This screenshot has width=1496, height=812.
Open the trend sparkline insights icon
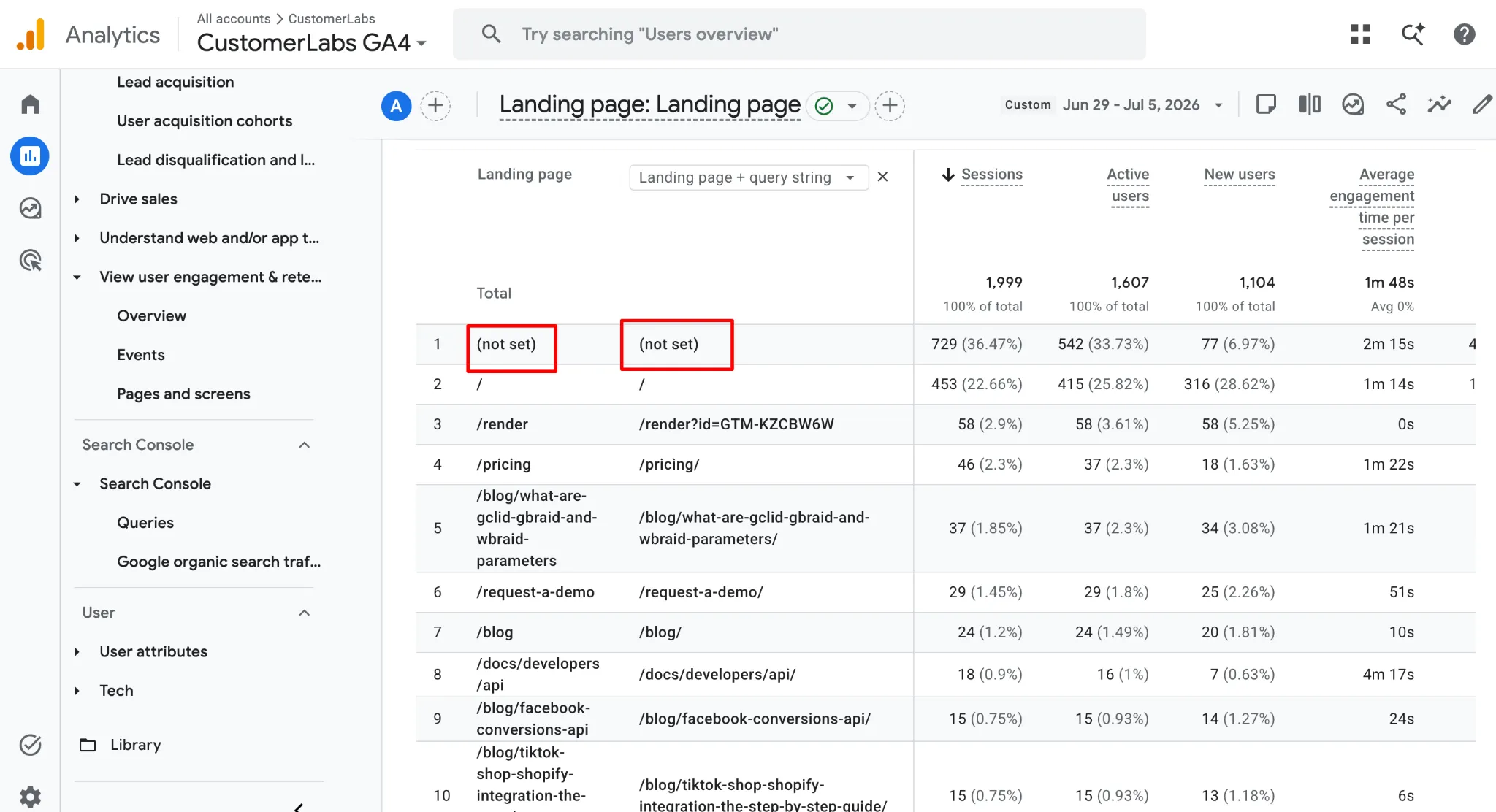click(x=1440, y=104)
